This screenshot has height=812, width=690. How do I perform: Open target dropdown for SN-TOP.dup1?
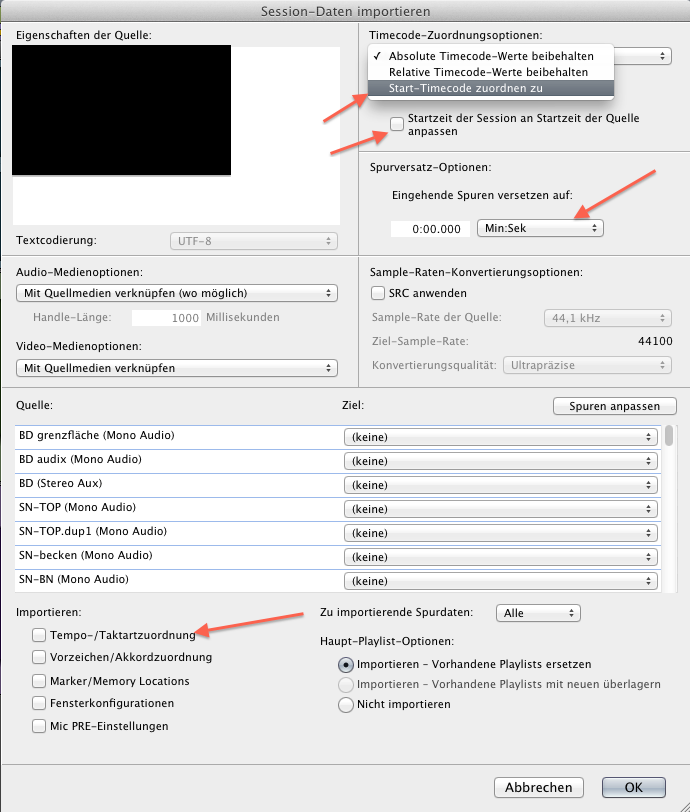coord(500,533)
